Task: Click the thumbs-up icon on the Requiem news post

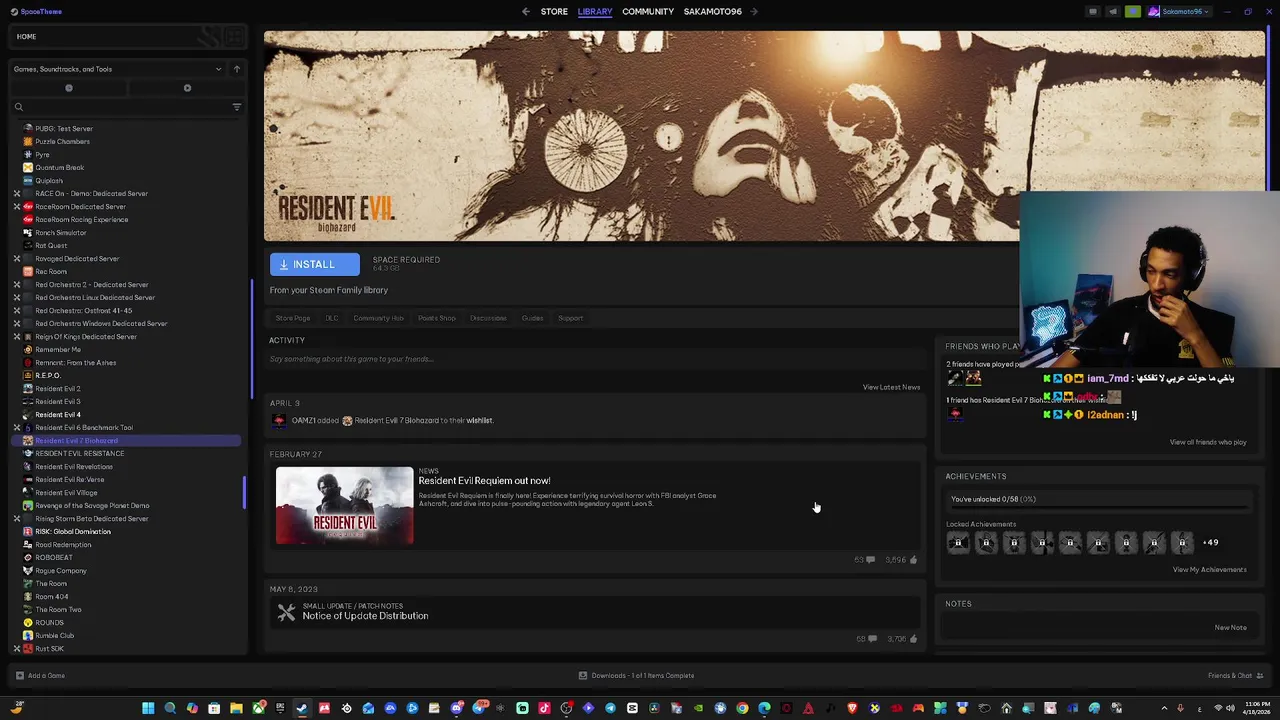Action: coord(913,560)
